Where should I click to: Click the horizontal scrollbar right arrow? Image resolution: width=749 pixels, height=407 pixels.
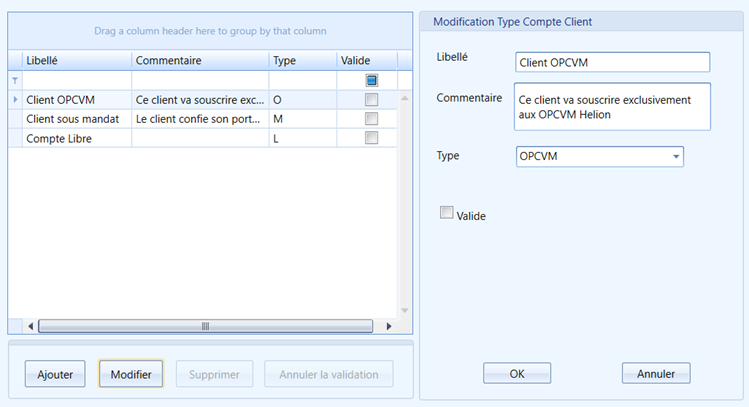point(389,326)
